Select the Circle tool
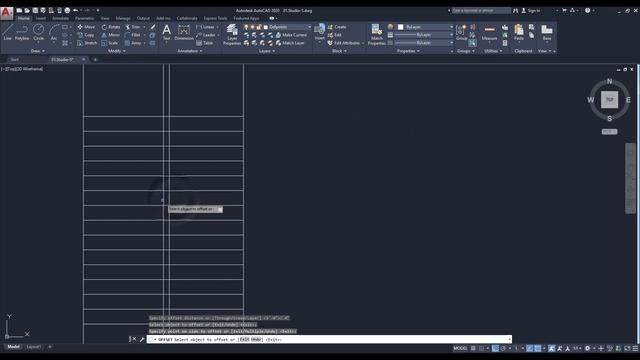640x360 pixels. pos(38,32)
